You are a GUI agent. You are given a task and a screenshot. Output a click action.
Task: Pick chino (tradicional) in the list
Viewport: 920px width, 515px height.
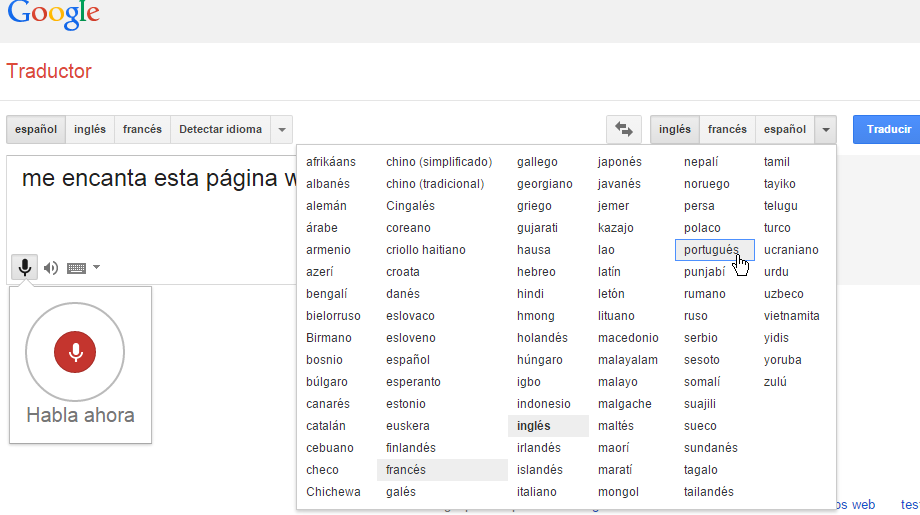[x=435, y=184]
